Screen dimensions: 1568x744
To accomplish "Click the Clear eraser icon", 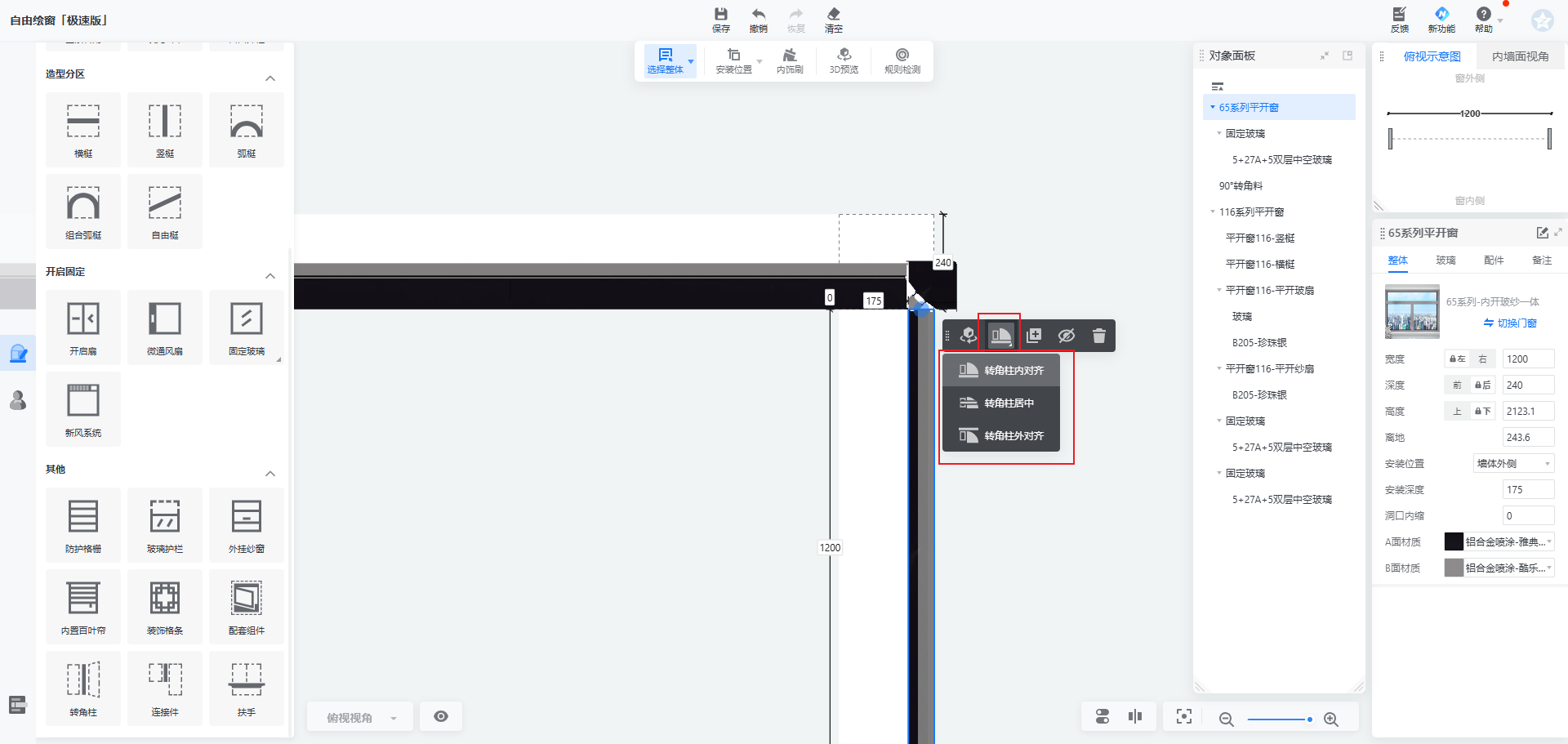I will tap(833, 19).
